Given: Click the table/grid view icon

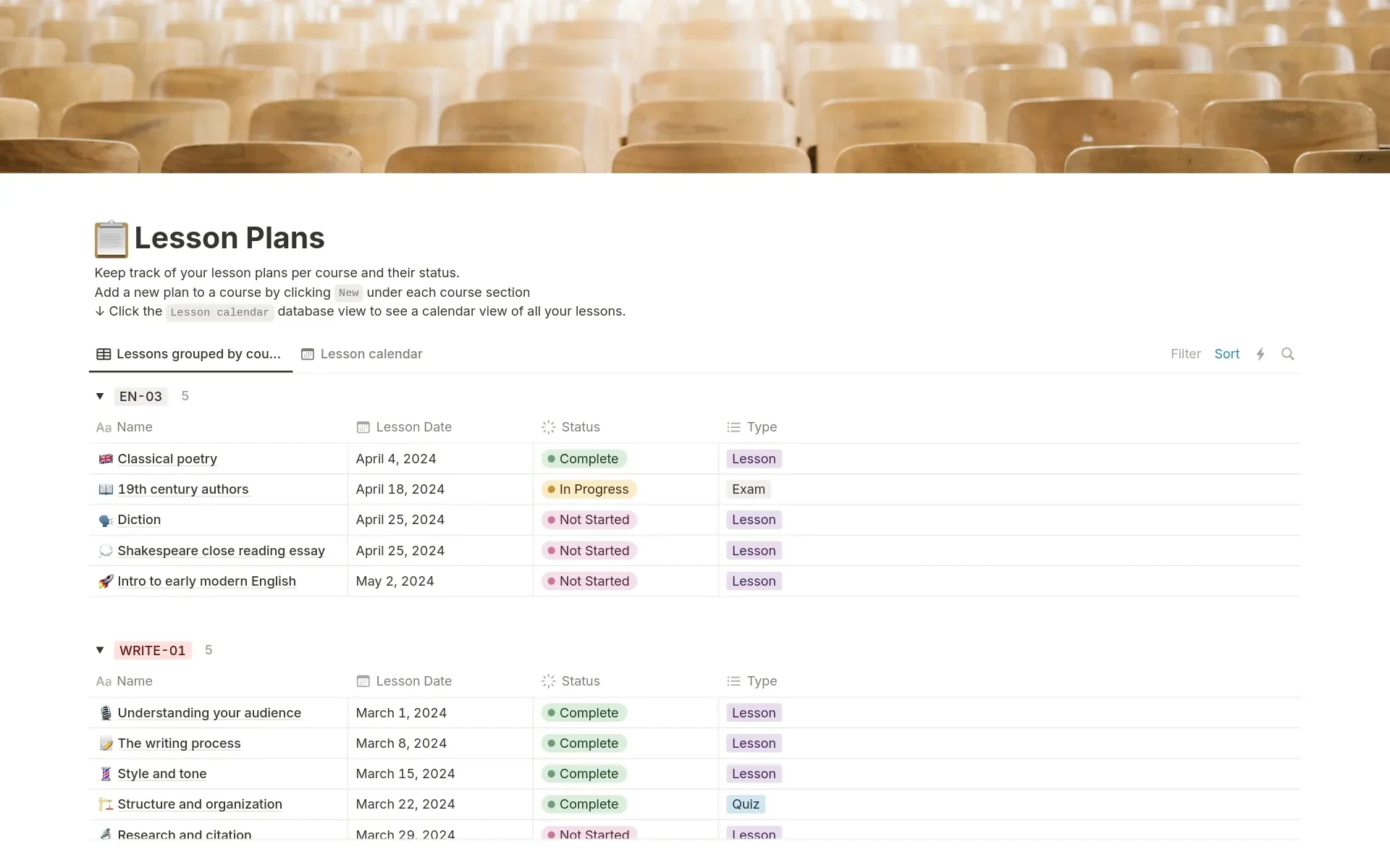Looking at the screenshot, I should [103, 353].
